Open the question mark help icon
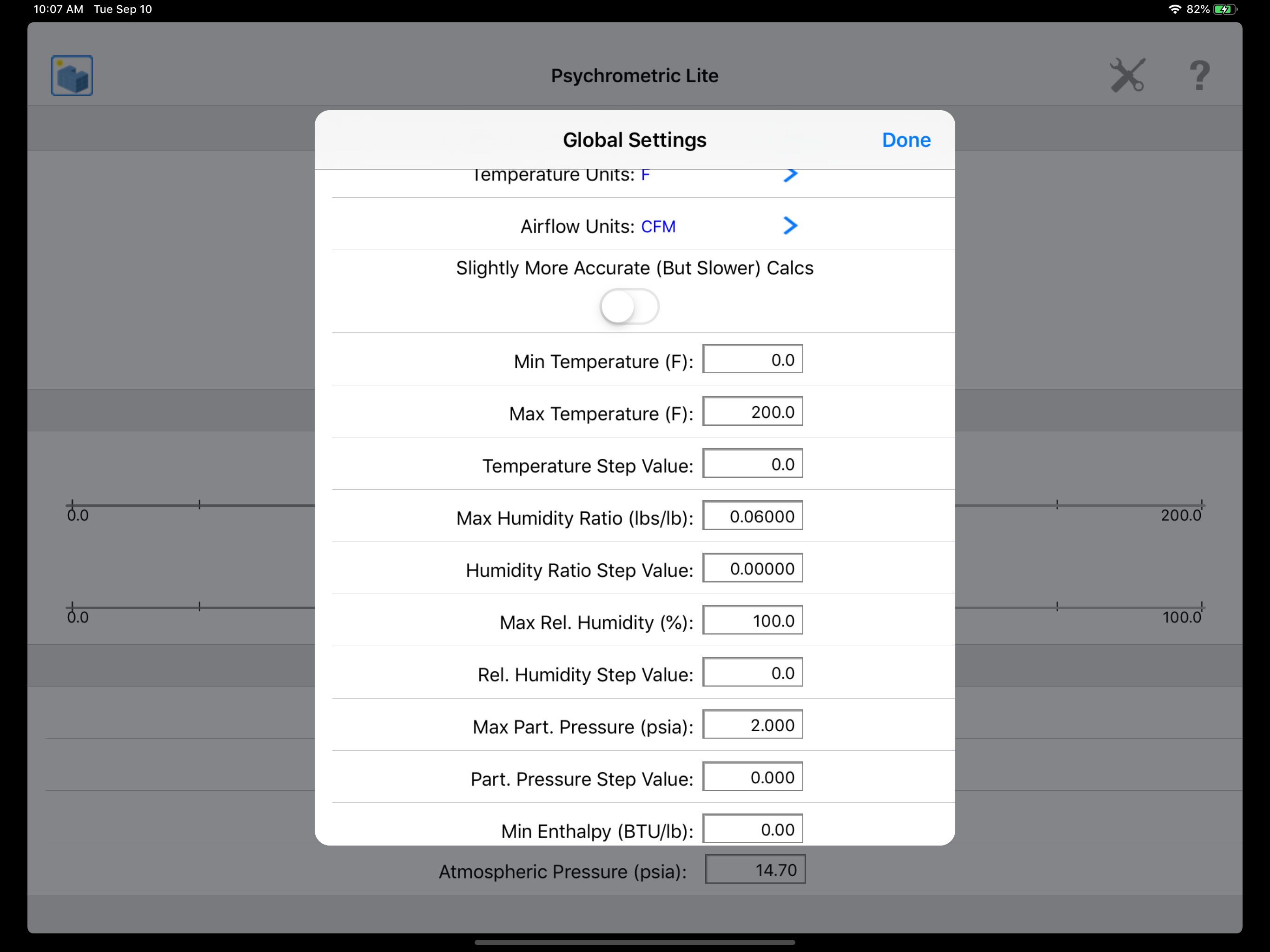Viewport: 1270px width, 952px height. 1199,75
